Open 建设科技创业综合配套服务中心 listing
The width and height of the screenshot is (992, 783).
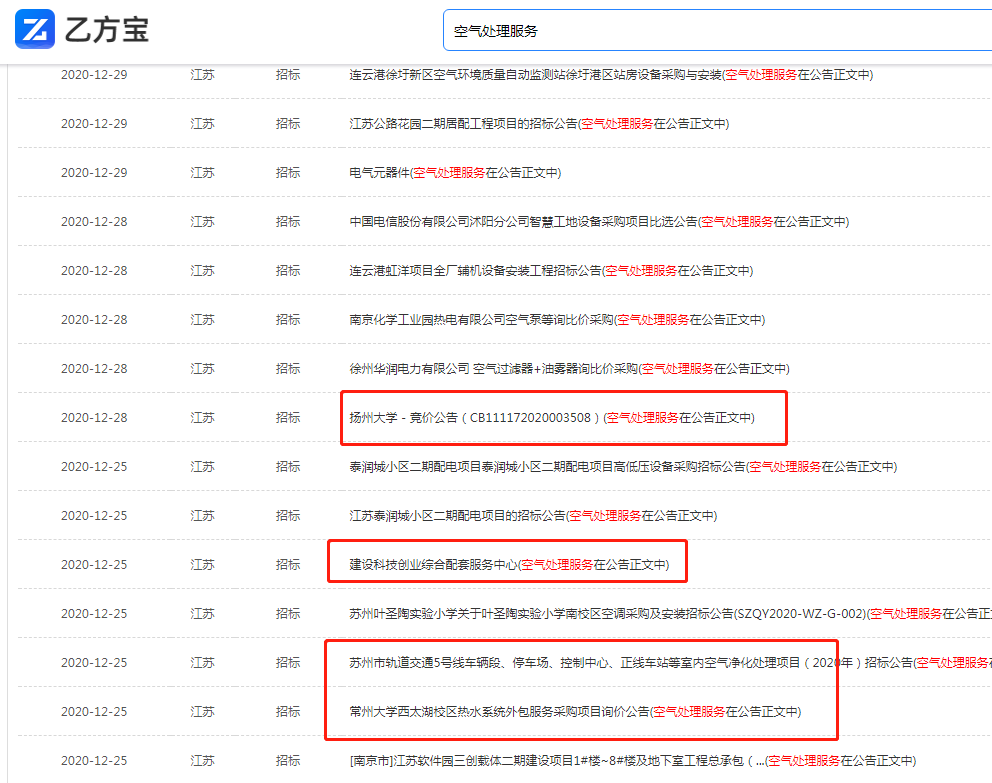pos(509,565)
